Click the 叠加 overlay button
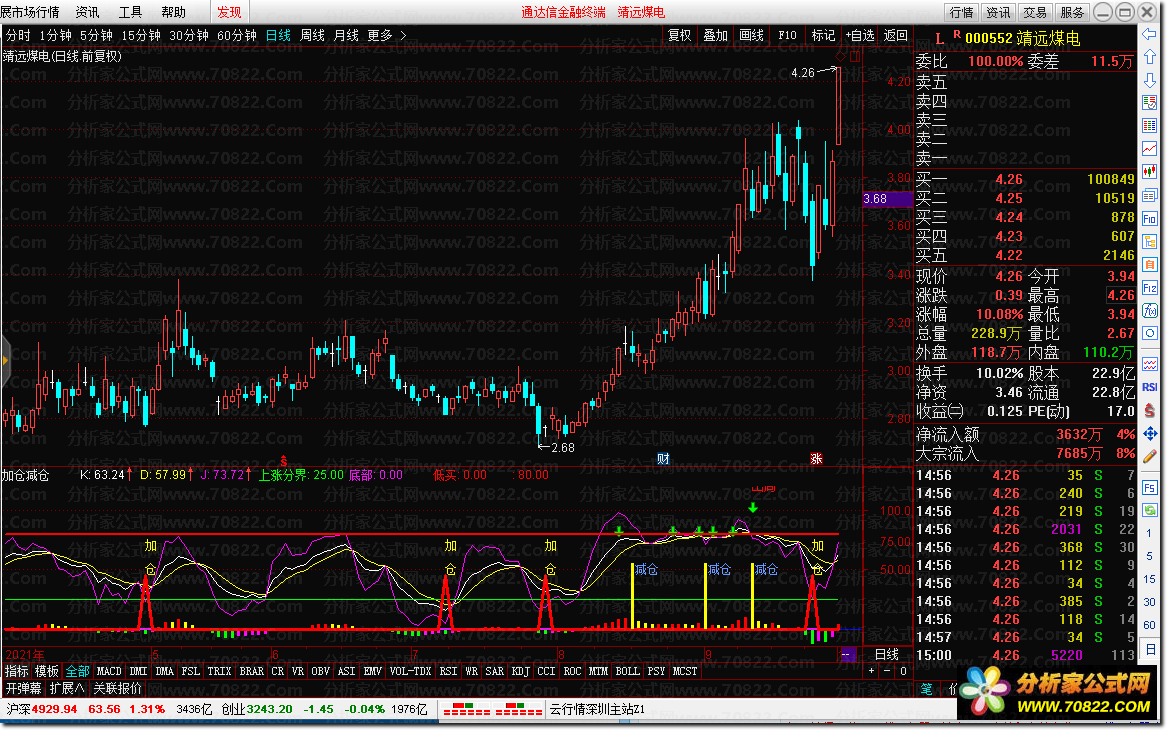The width and height of the screenshot is (1169, 731). tap(715, 35)
